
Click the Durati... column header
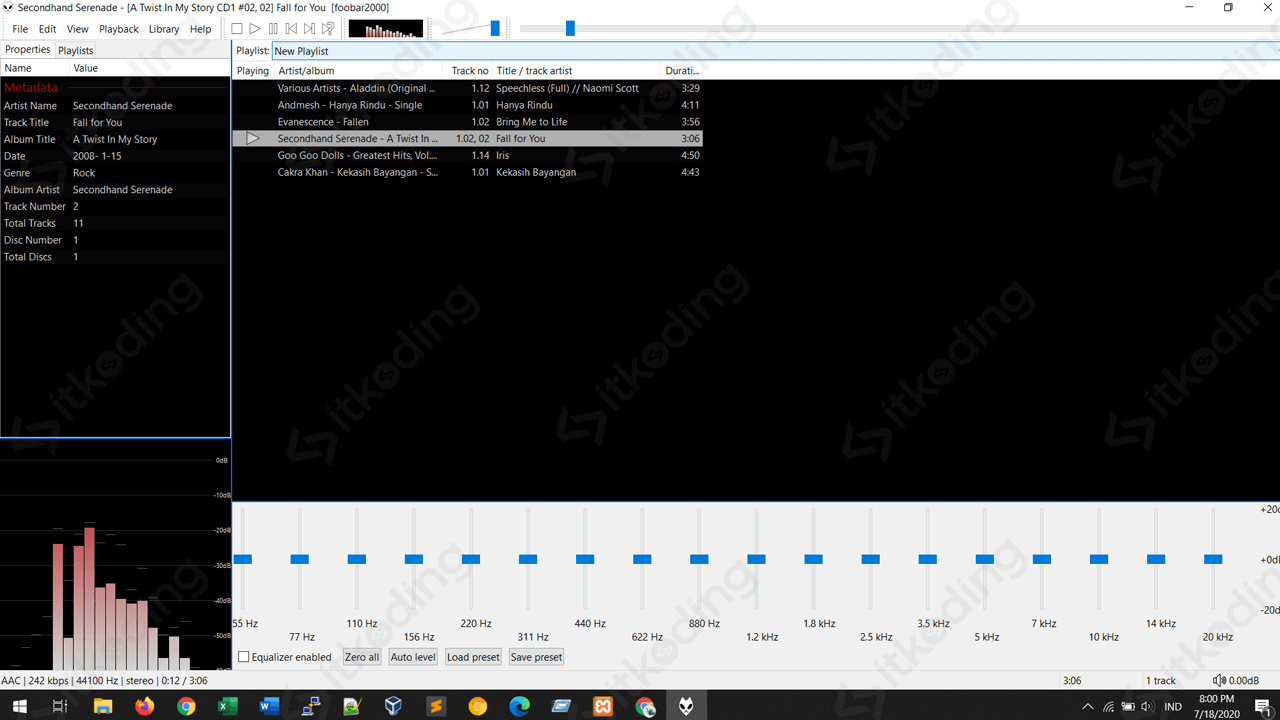click(682, 71)
